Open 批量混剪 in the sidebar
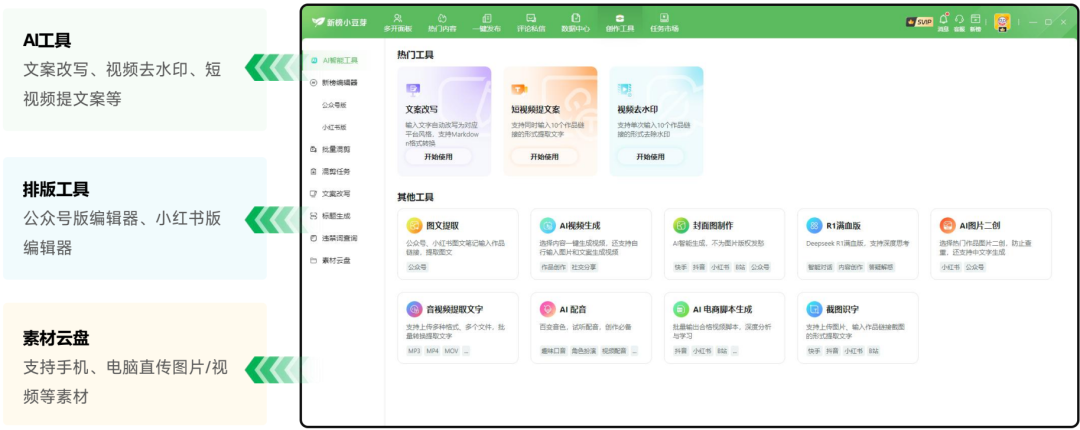The image size is (1080, 430). [331, 150]
